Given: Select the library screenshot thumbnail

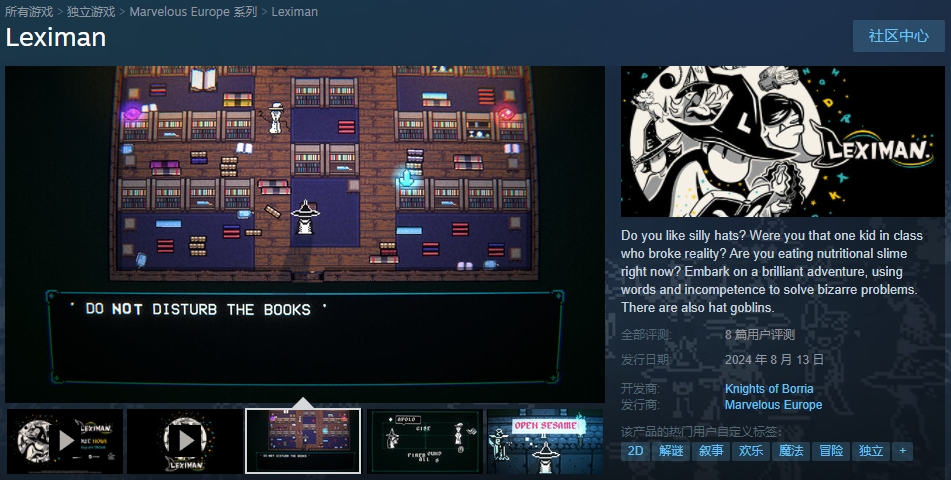Looking at the screenshot, I should click(303, 441).
